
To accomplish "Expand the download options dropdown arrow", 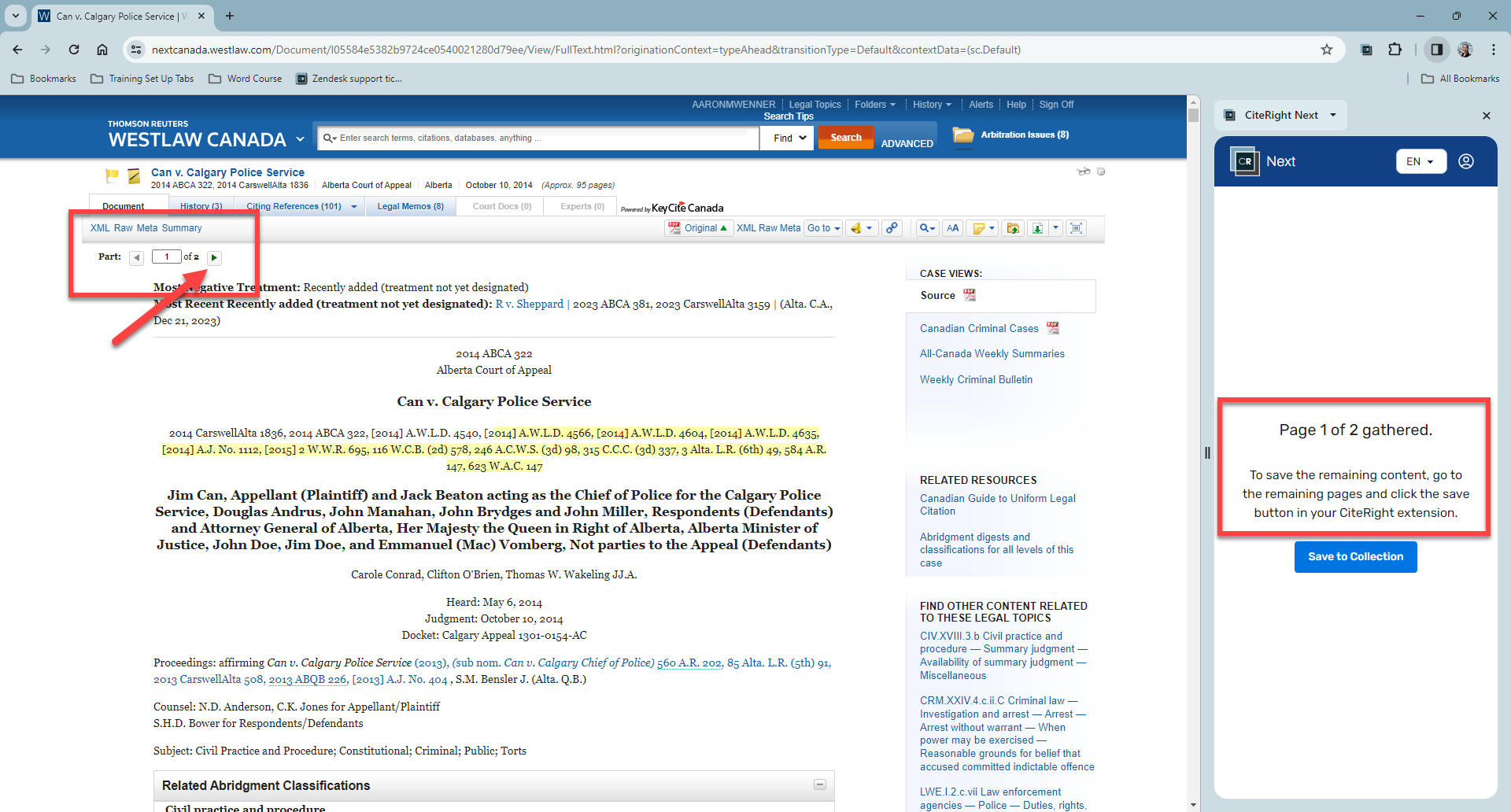I will 1056,228.
